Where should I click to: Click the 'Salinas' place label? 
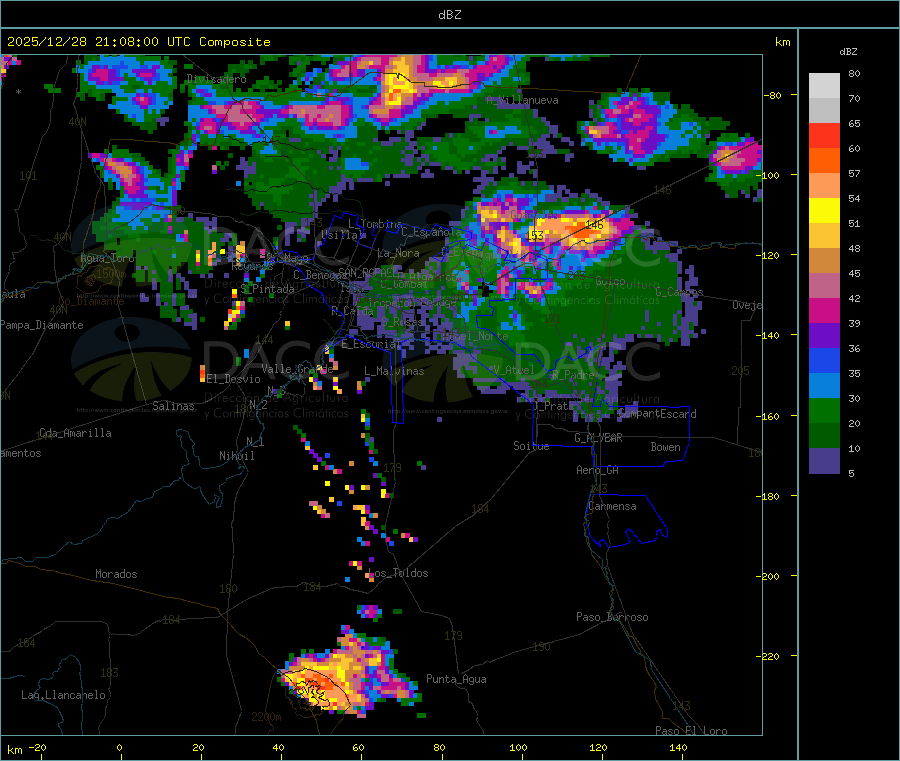tap(173, 406)
